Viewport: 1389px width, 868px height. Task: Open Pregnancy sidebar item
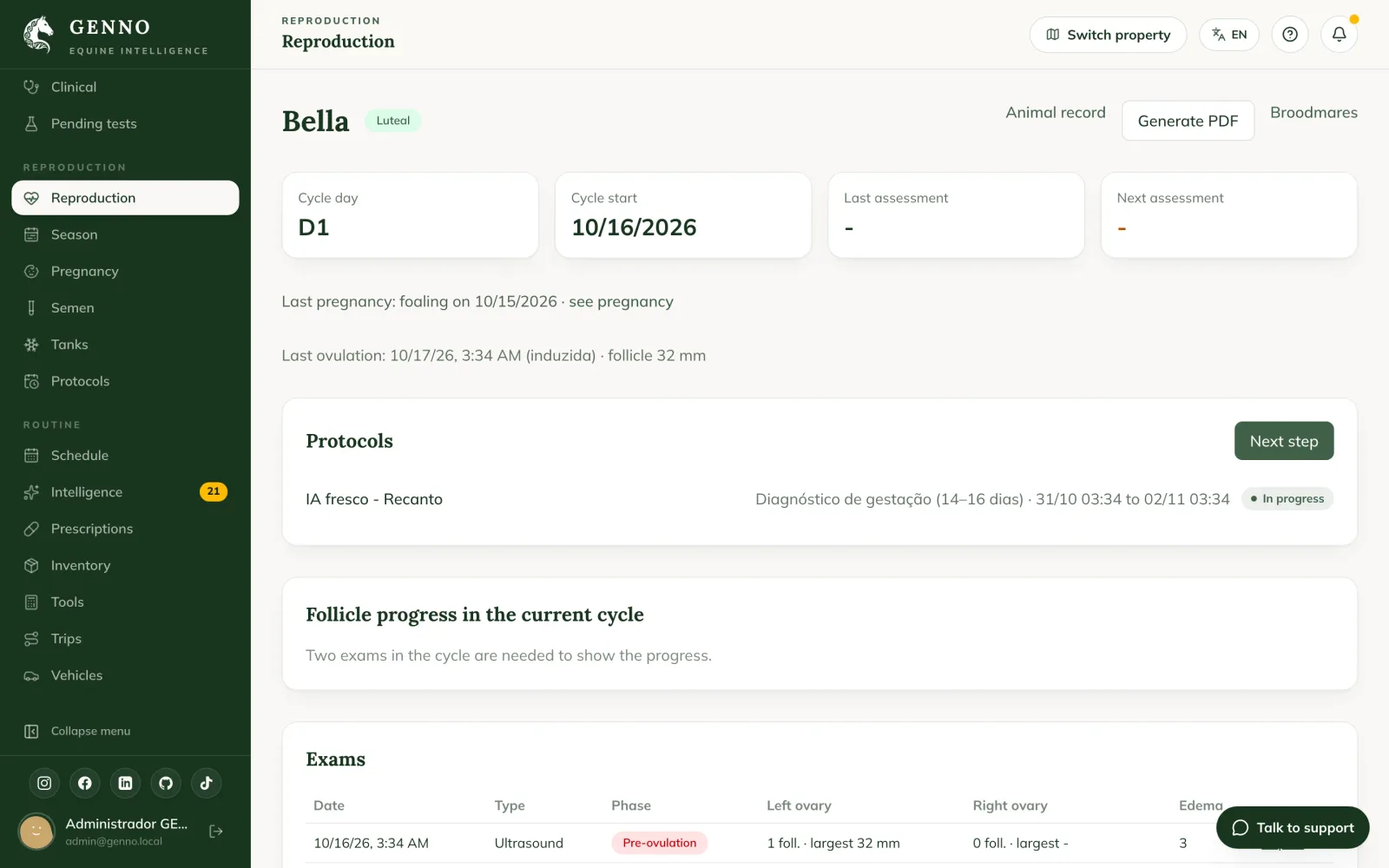click(x=125, y=271)
